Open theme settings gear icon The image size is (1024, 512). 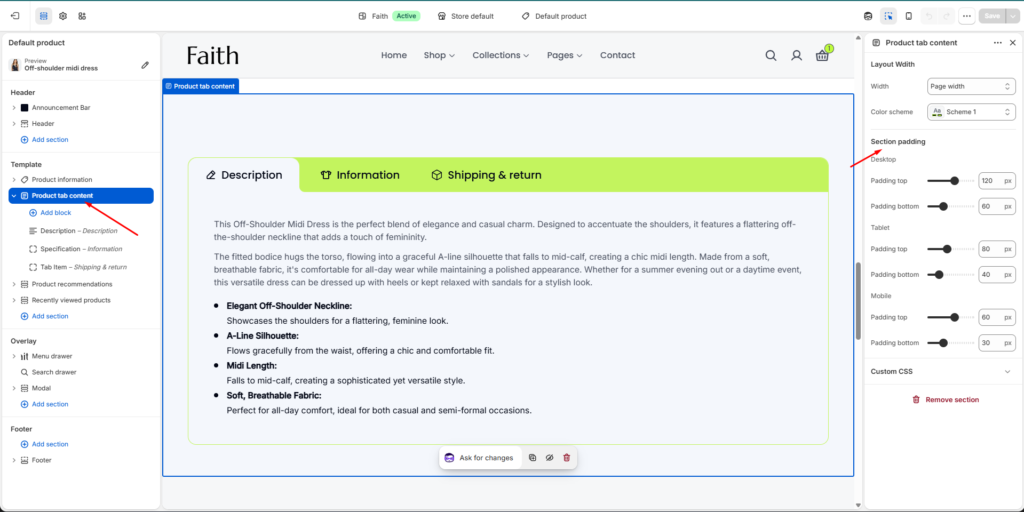pos(63,16)
